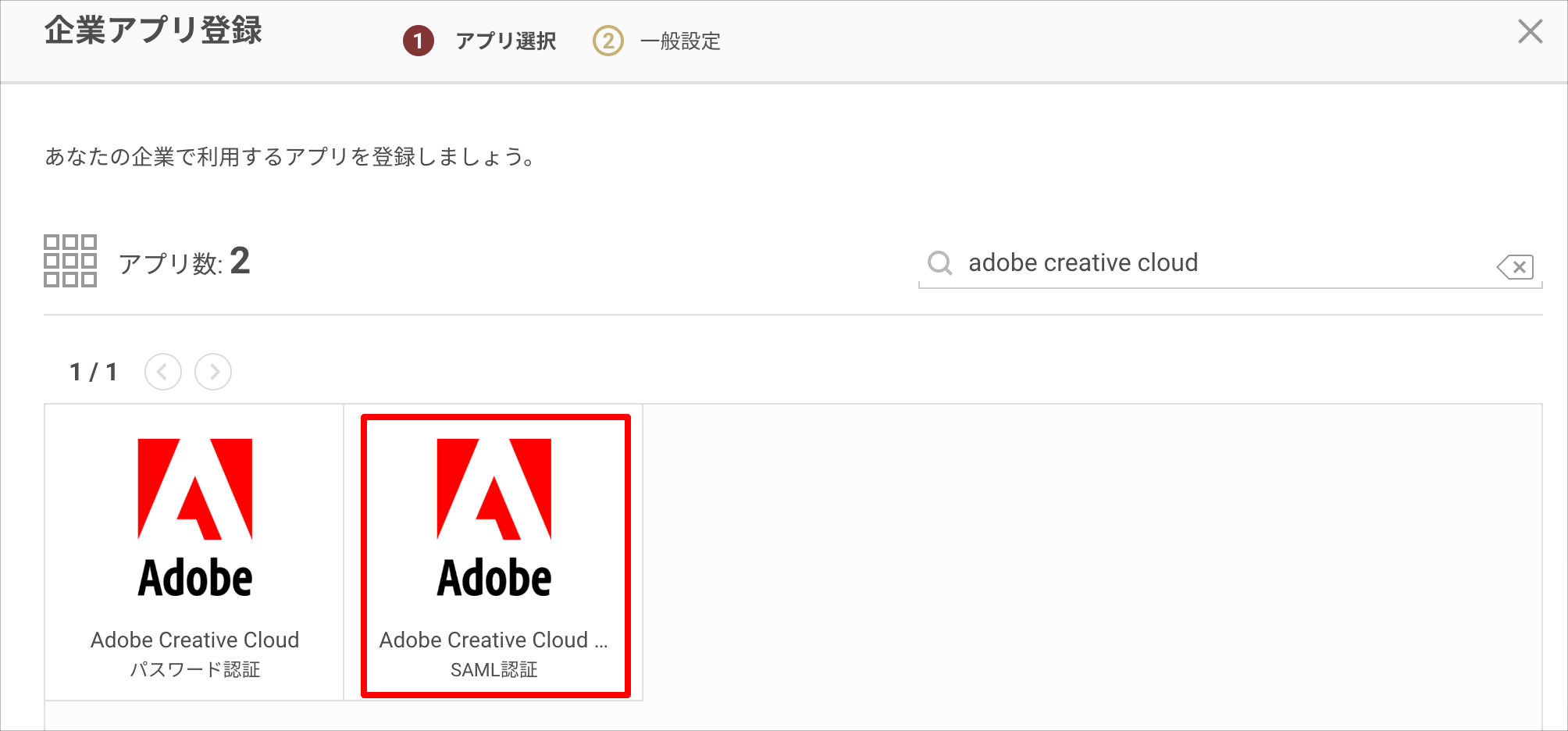Click the 1 / 1 page indicator
This screenshot has height=731, width=1568.
tap(94, 372)
